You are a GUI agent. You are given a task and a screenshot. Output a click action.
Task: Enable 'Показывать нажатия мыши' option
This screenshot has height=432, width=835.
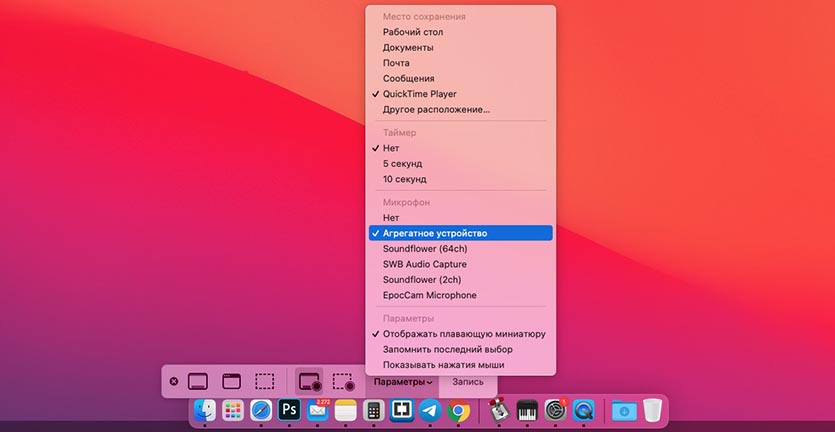coord(445,364)
